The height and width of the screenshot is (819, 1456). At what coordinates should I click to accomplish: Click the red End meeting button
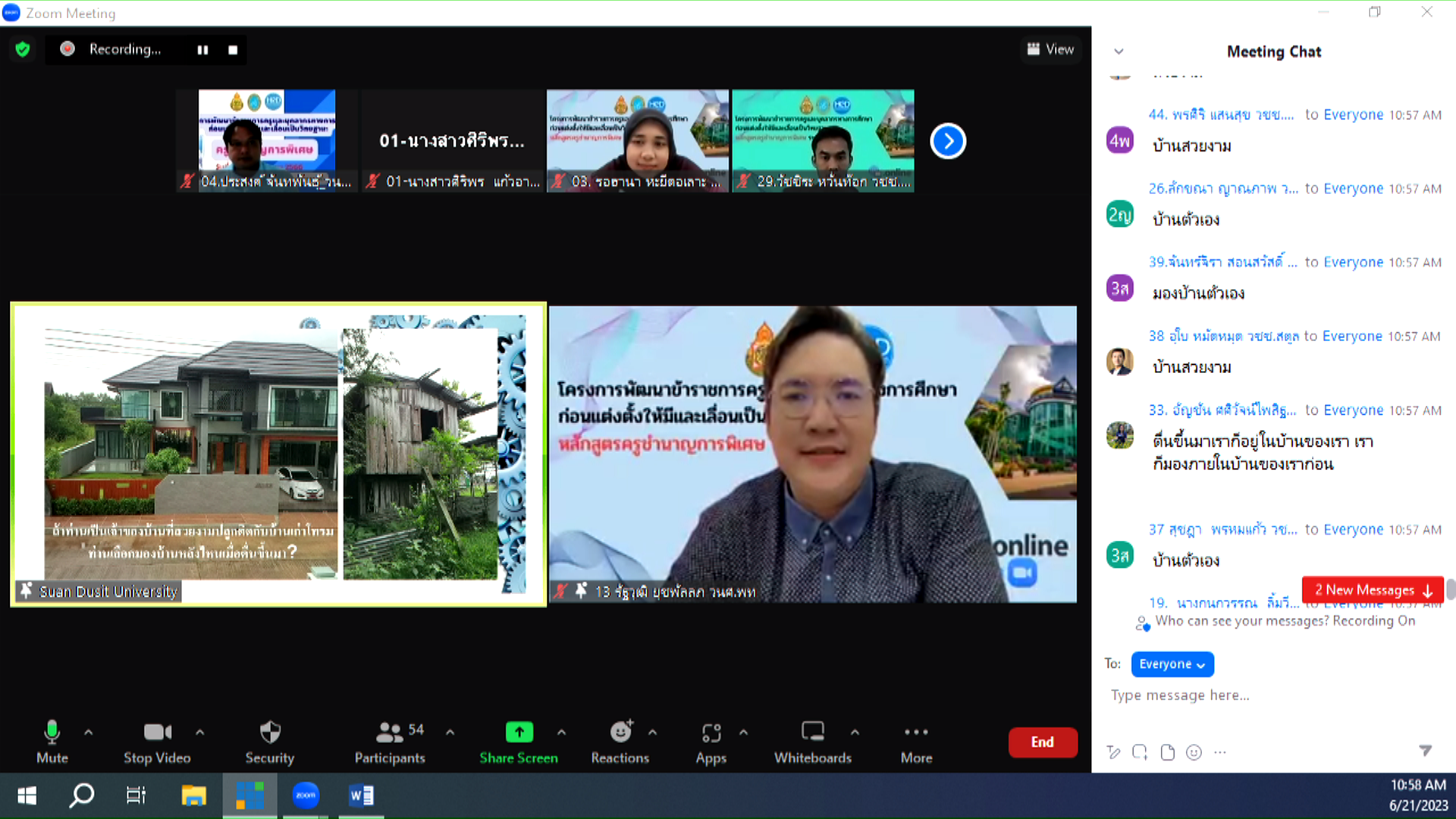click(x=1042, y=742)
